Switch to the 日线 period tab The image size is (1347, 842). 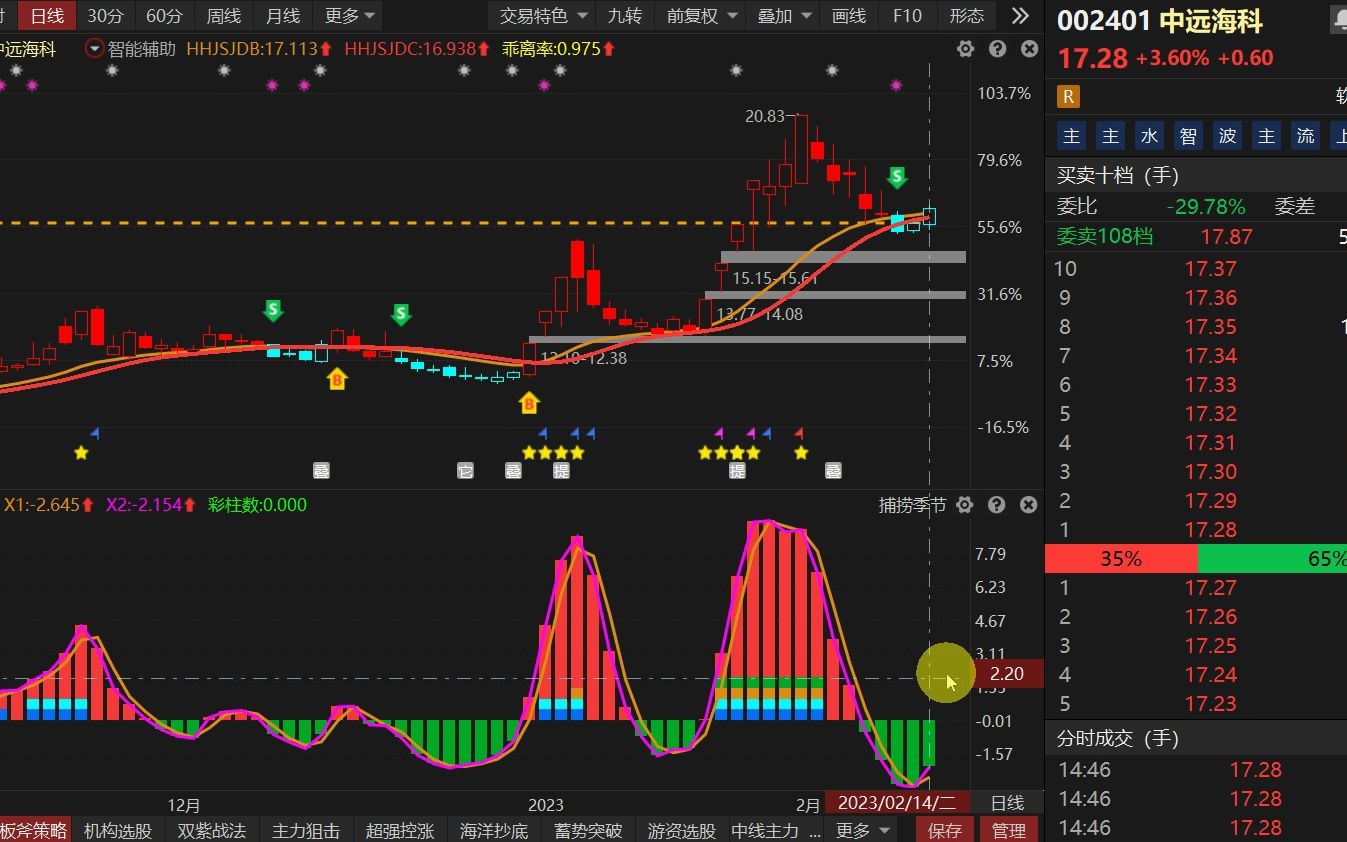tap(46, 16)
